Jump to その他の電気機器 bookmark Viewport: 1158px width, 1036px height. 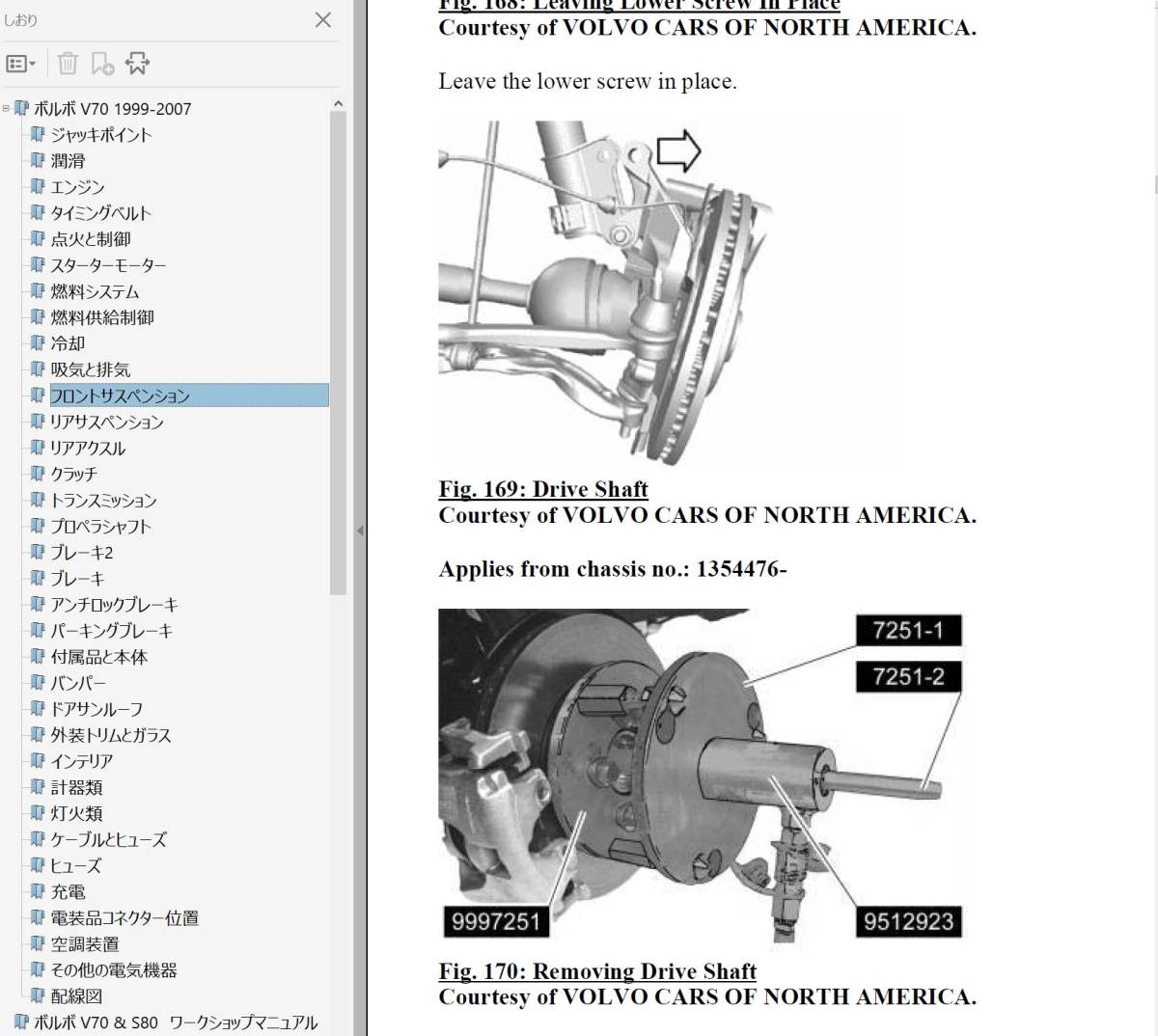click(x=114, y=968)
